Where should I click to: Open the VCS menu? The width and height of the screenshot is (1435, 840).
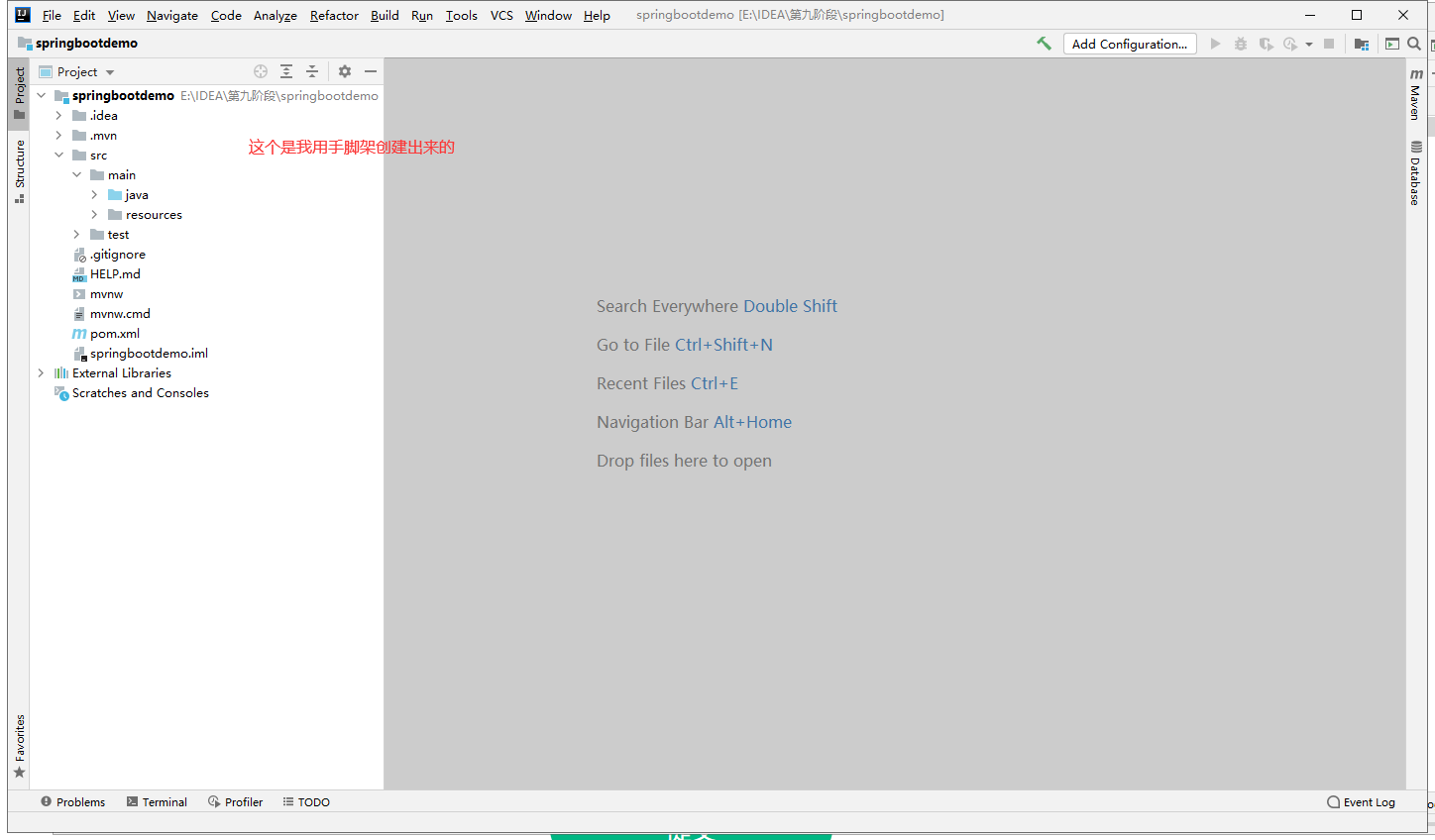[x=501, y=15]
